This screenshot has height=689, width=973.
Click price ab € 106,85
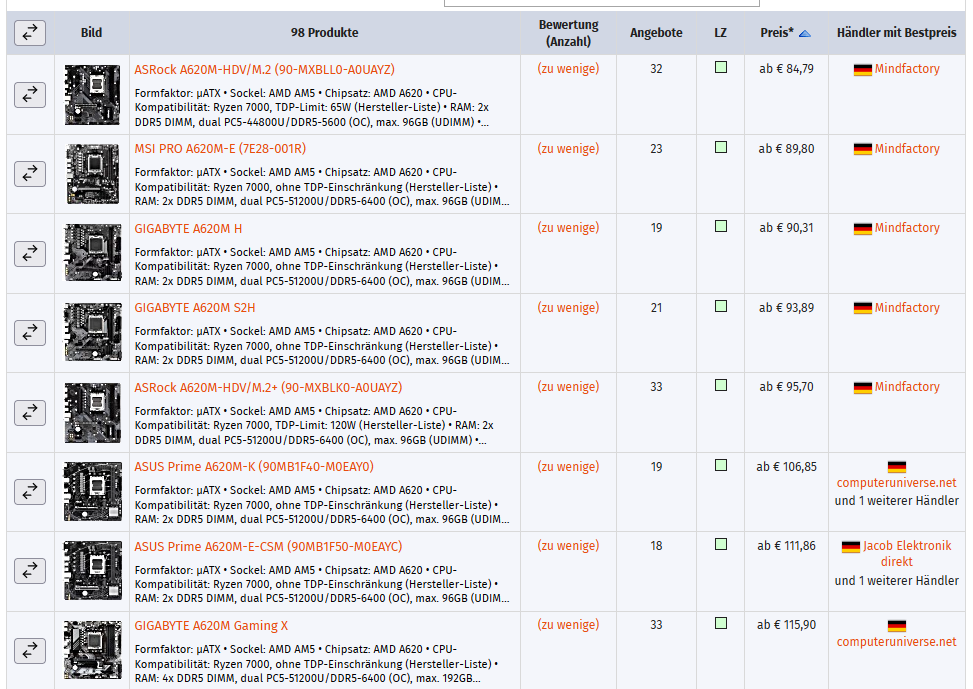click(786, 466)
